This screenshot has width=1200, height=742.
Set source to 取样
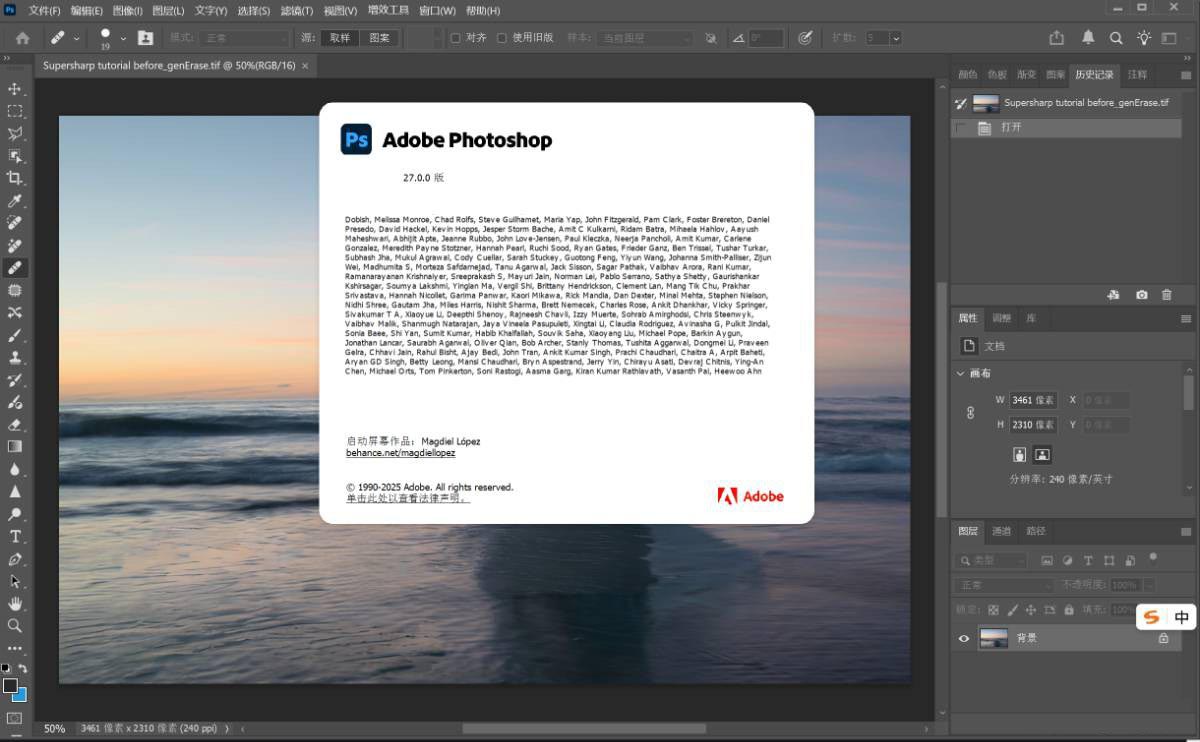[340, 38]
